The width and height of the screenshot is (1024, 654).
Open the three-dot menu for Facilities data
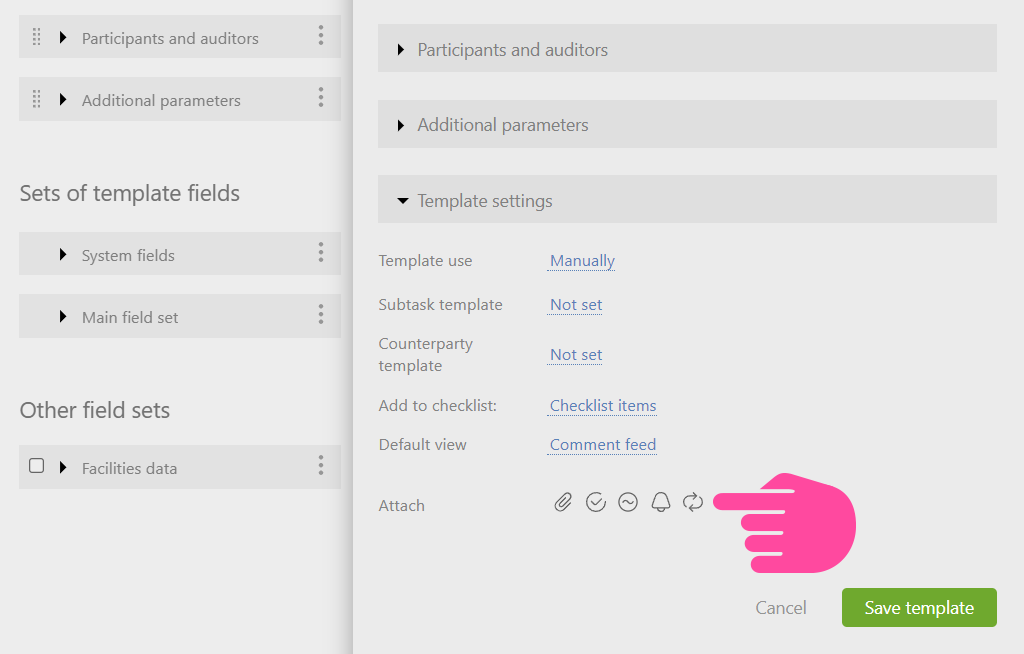(321, 466)
